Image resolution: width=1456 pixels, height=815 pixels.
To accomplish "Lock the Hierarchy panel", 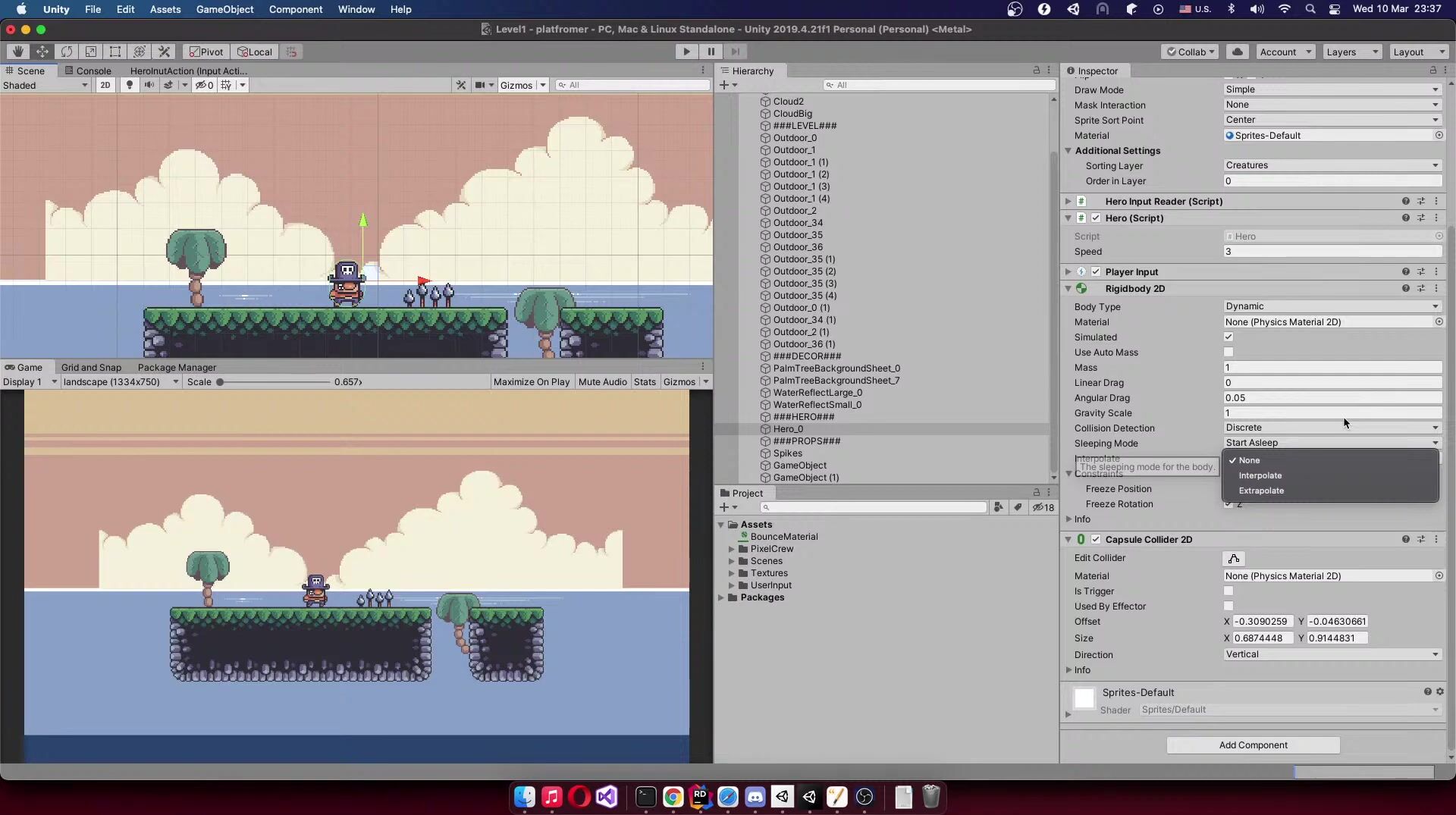I will [1036, 71].
